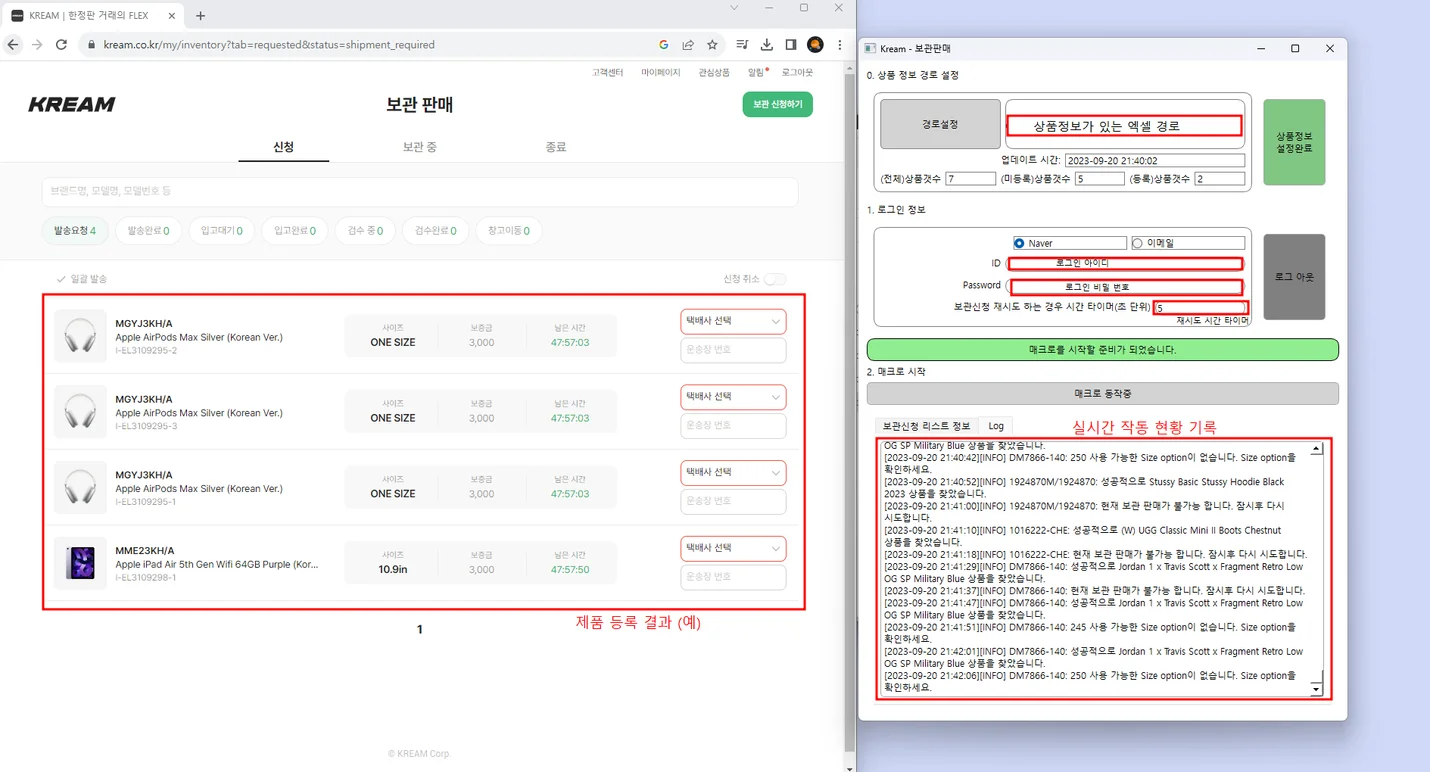Open browser downloads

click(766, 45)
